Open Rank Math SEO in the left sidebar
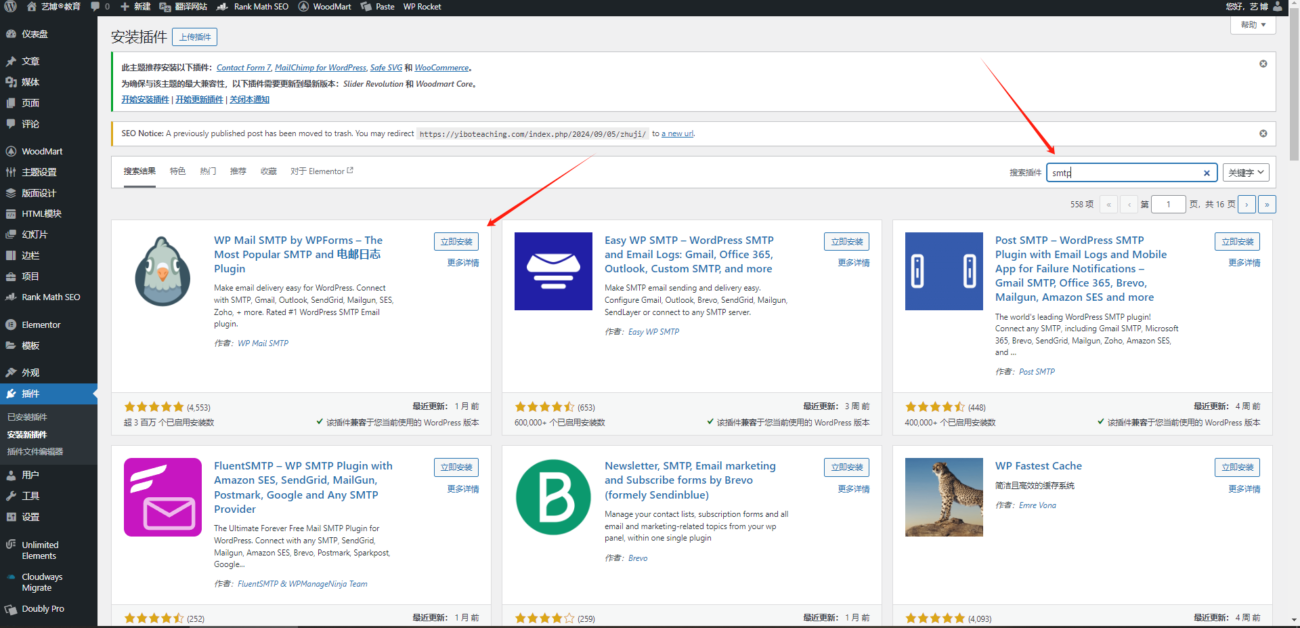The height and width of the screenshot is (628, 1300). [48, 297]
